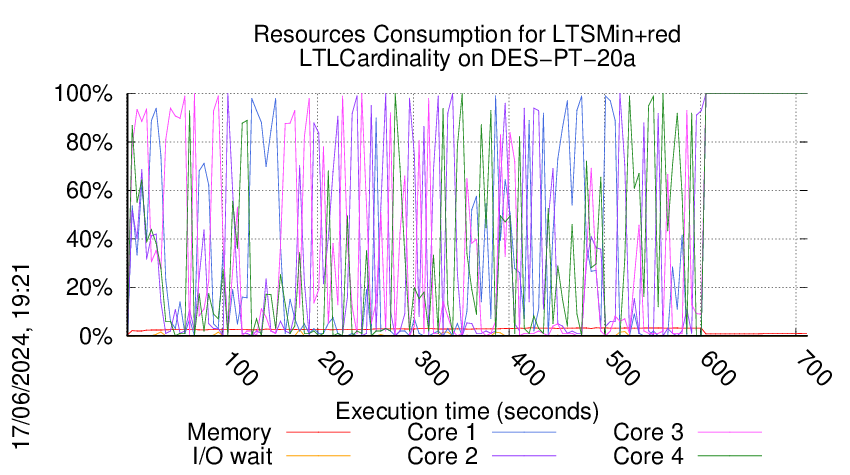850x475 pixels.
Task: Click the purple Core 2 legend line sample
Action: pos(524,456)
